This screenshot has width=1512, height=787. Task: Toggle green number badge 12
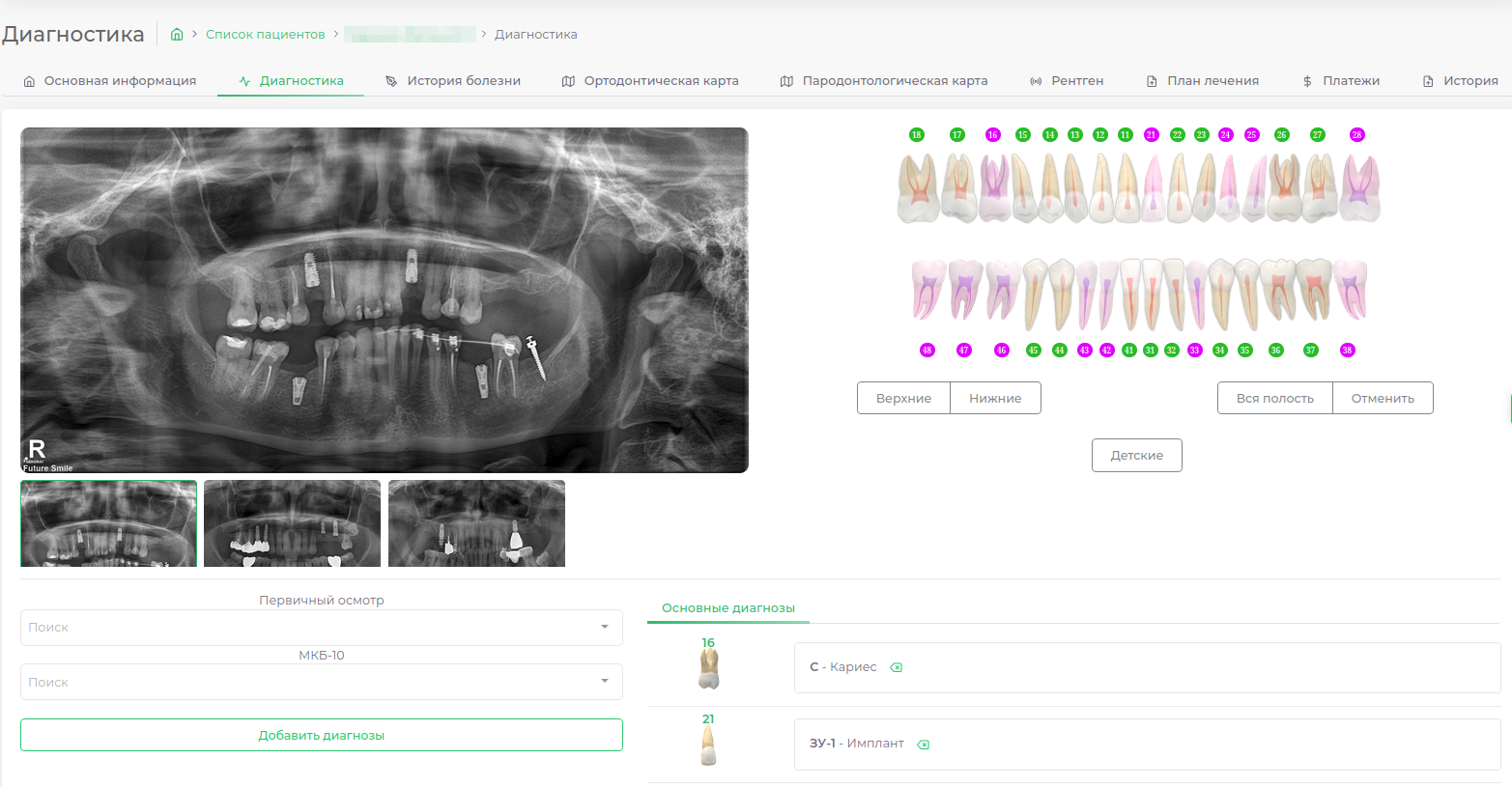pos(1100,135)
